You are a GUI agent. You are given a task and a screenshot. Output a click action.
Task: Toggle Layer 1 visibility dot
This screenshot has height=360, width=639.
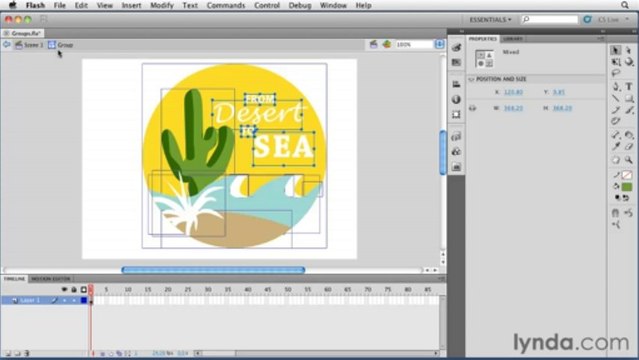pos(64,300)
